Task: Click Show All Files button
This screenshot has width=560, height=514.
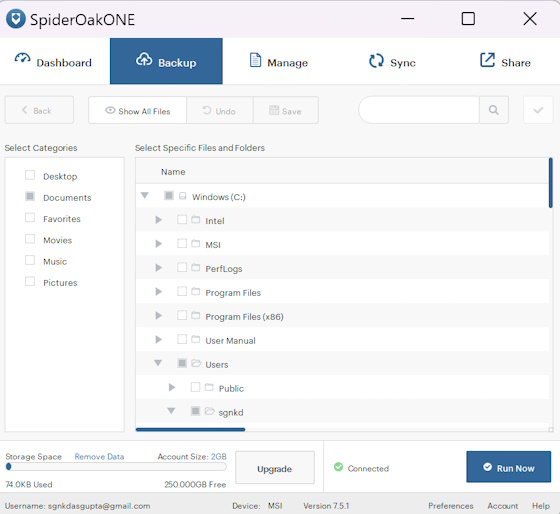Action: click(138, 111)
